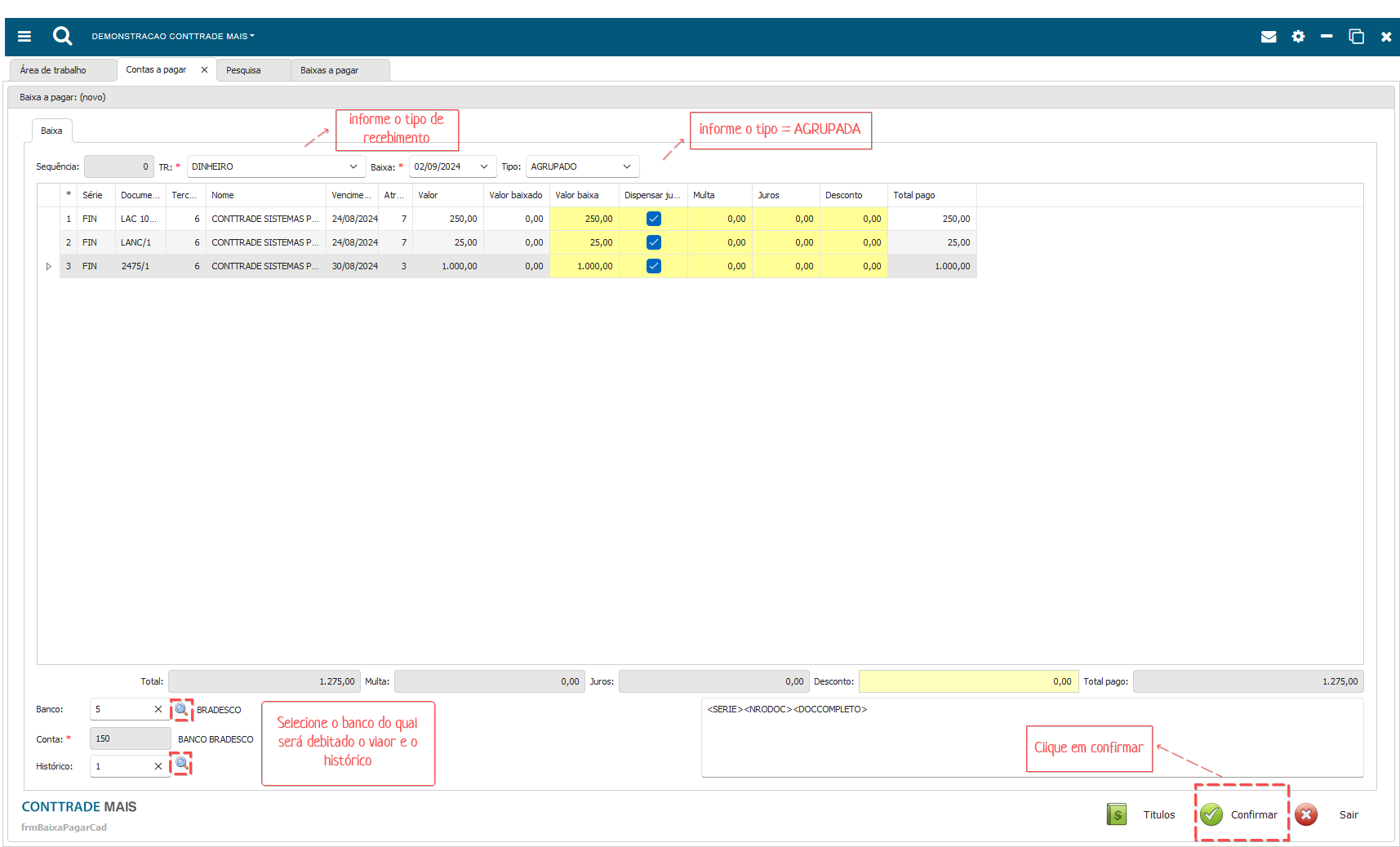This screenshot has width=1400, height=847.
Task: Click the search magnifier in header
Action: coord(62,36)
